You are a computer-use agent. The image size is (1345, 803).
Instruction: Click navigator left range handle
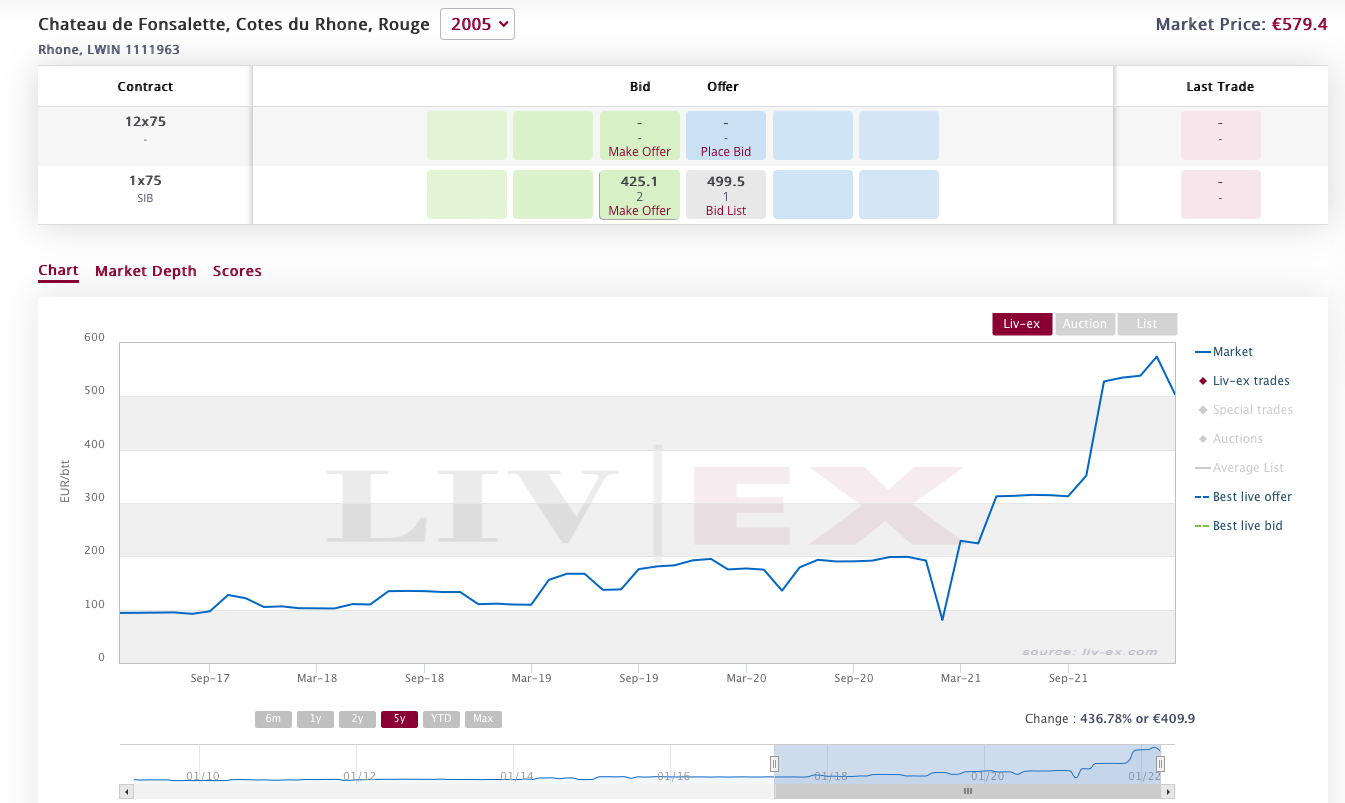click(774, 764)
